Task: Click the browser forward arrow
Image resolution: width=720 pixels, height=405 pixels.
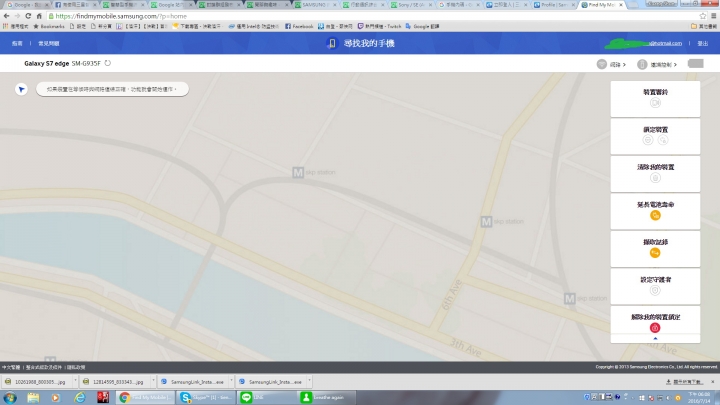Action: tap(17, 16)
